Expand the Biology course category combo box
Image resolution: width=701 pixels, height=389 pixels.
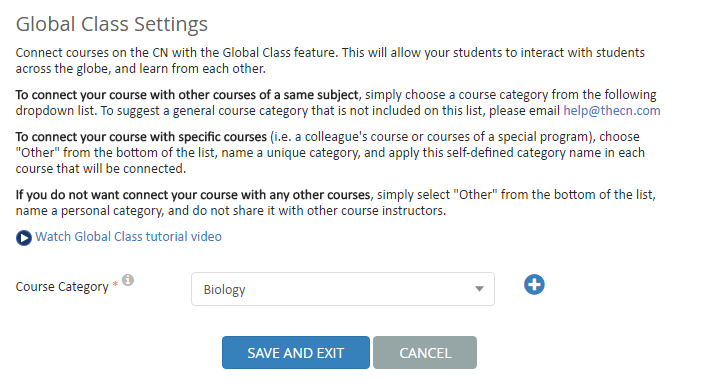point(343,289)
